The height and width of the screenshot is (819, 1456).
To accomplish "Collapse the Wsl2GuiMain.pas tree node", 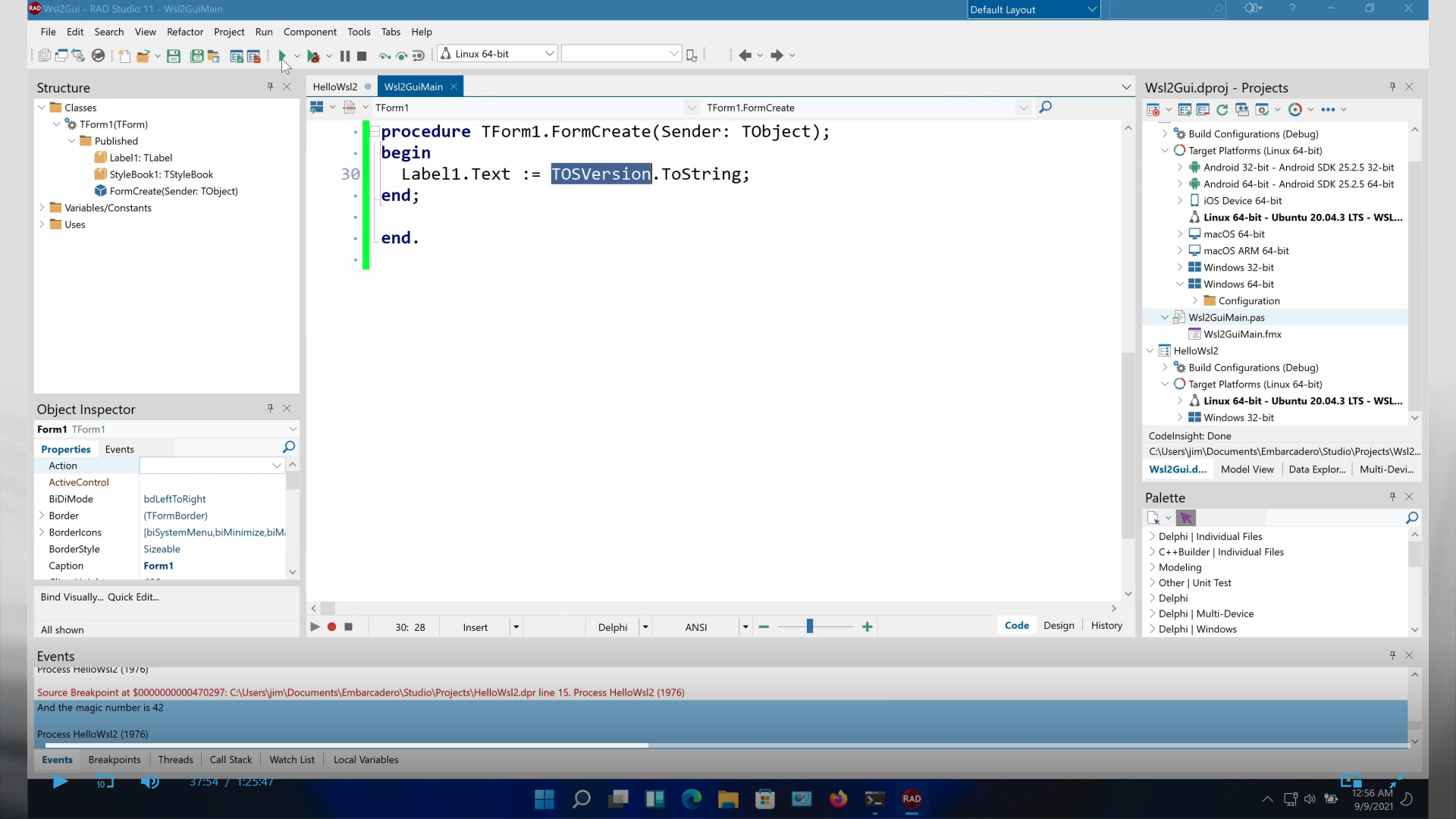I will 1165,317.
